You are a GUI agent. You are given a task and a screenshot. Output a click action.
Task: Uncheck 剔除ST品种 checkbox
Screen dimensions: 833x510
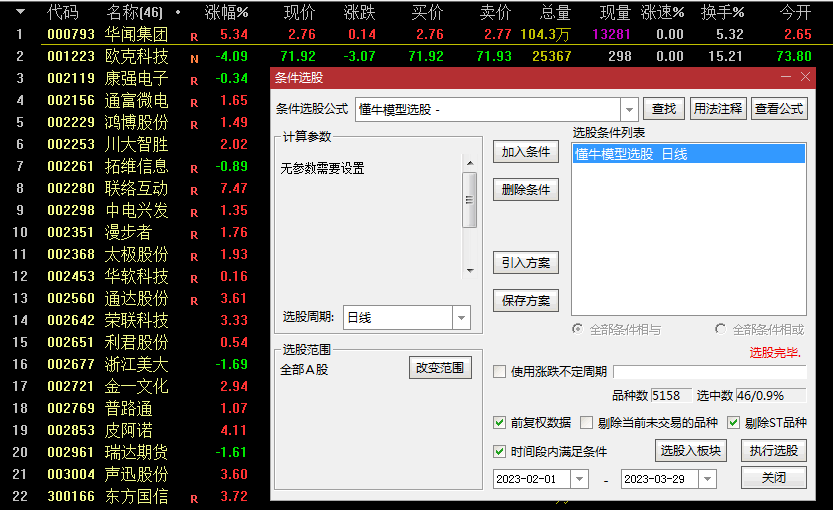[x=734, y=423]
